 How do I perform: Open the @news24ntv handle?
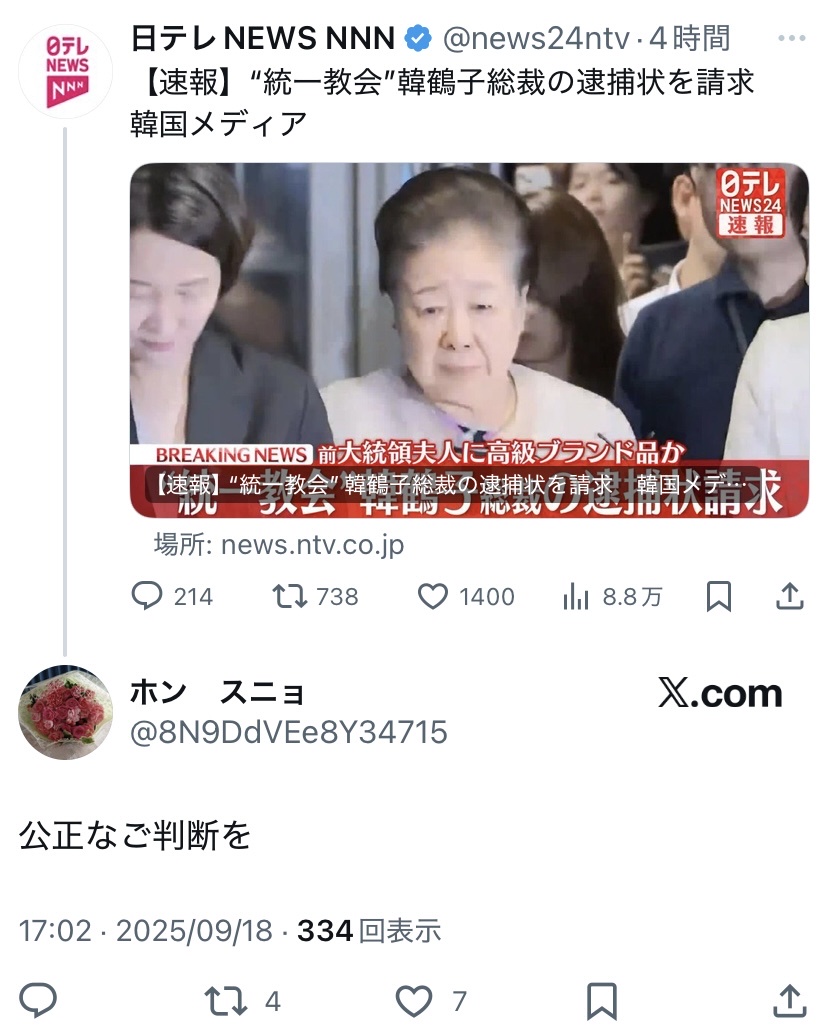coord(536,39)
